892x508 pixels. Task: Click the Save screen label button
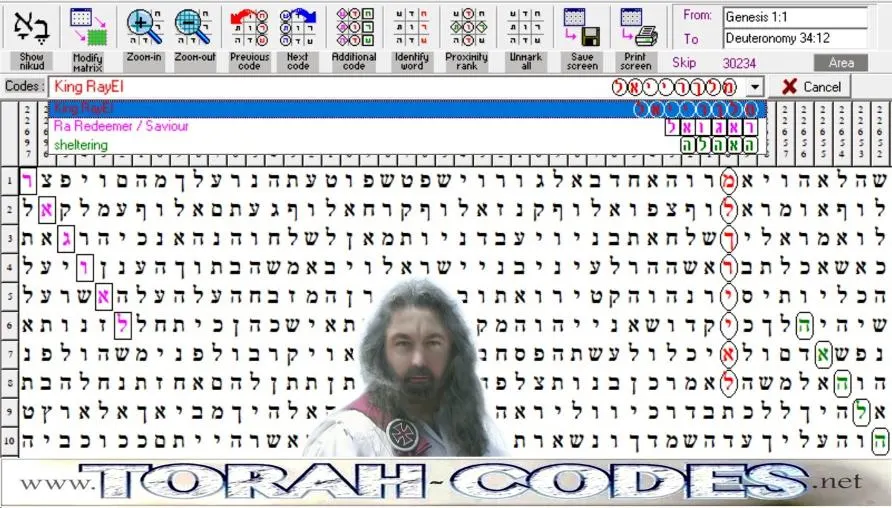click(x=582, y=61)
